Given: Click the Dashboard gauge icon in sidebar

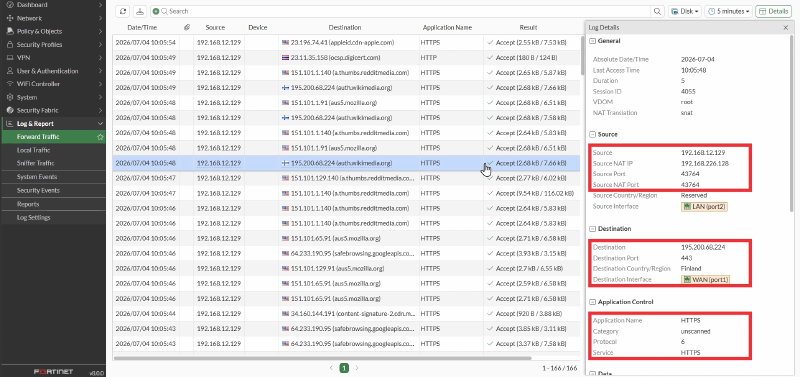Looking at the screenshot, I should coord(10,5).
